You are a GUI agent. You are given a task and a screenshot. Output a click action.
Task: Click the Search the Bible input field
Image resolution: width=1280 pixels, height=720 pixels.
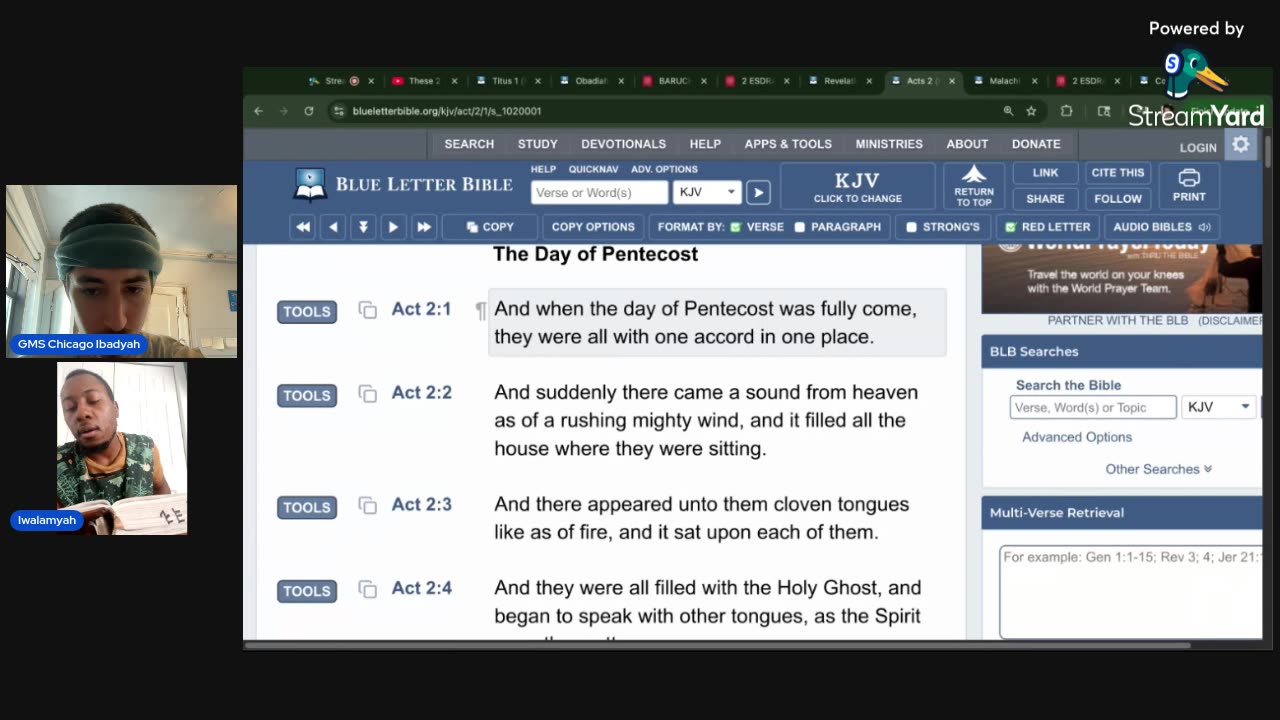point(1093,407)
